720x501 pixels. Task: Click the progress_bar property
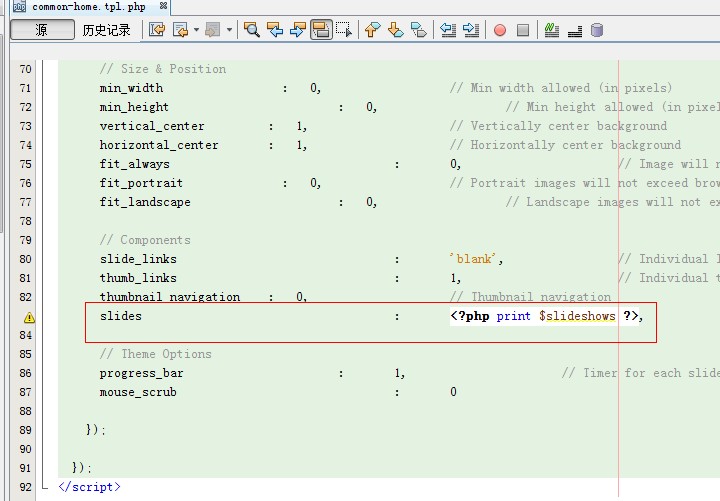pos(141,373)
